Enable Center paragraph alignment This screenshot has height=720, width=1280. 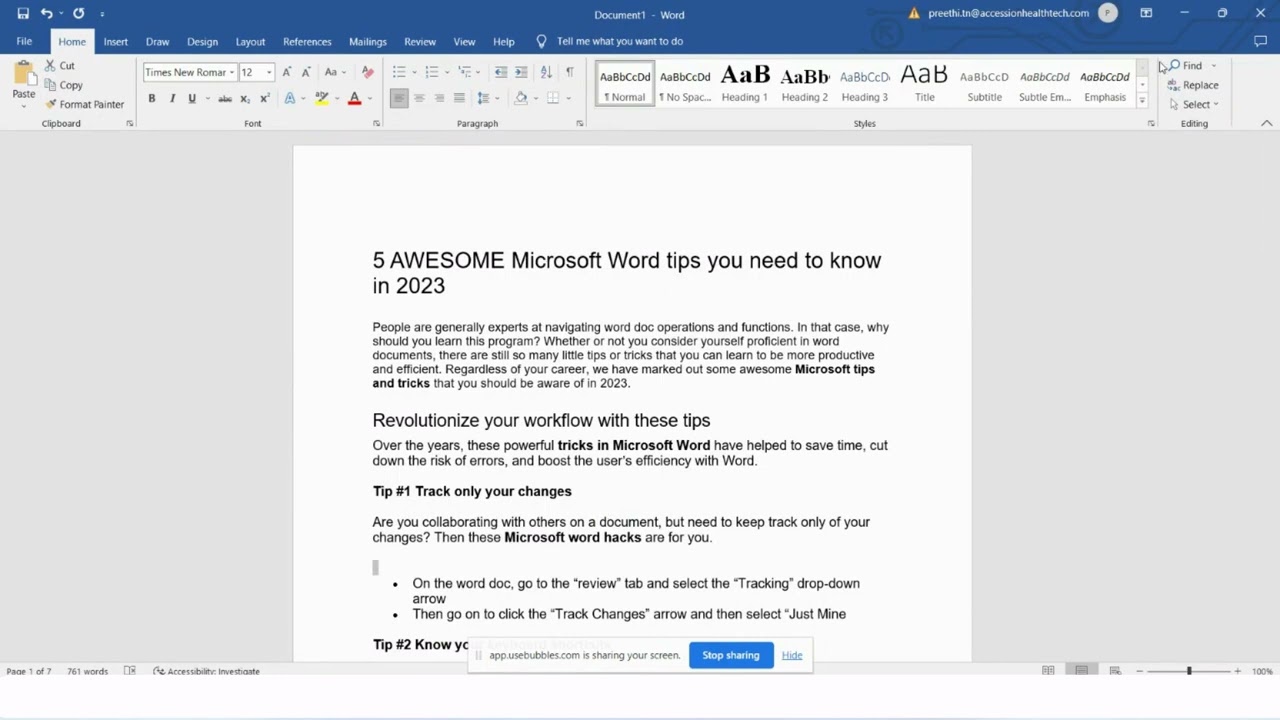pos(419,98)
